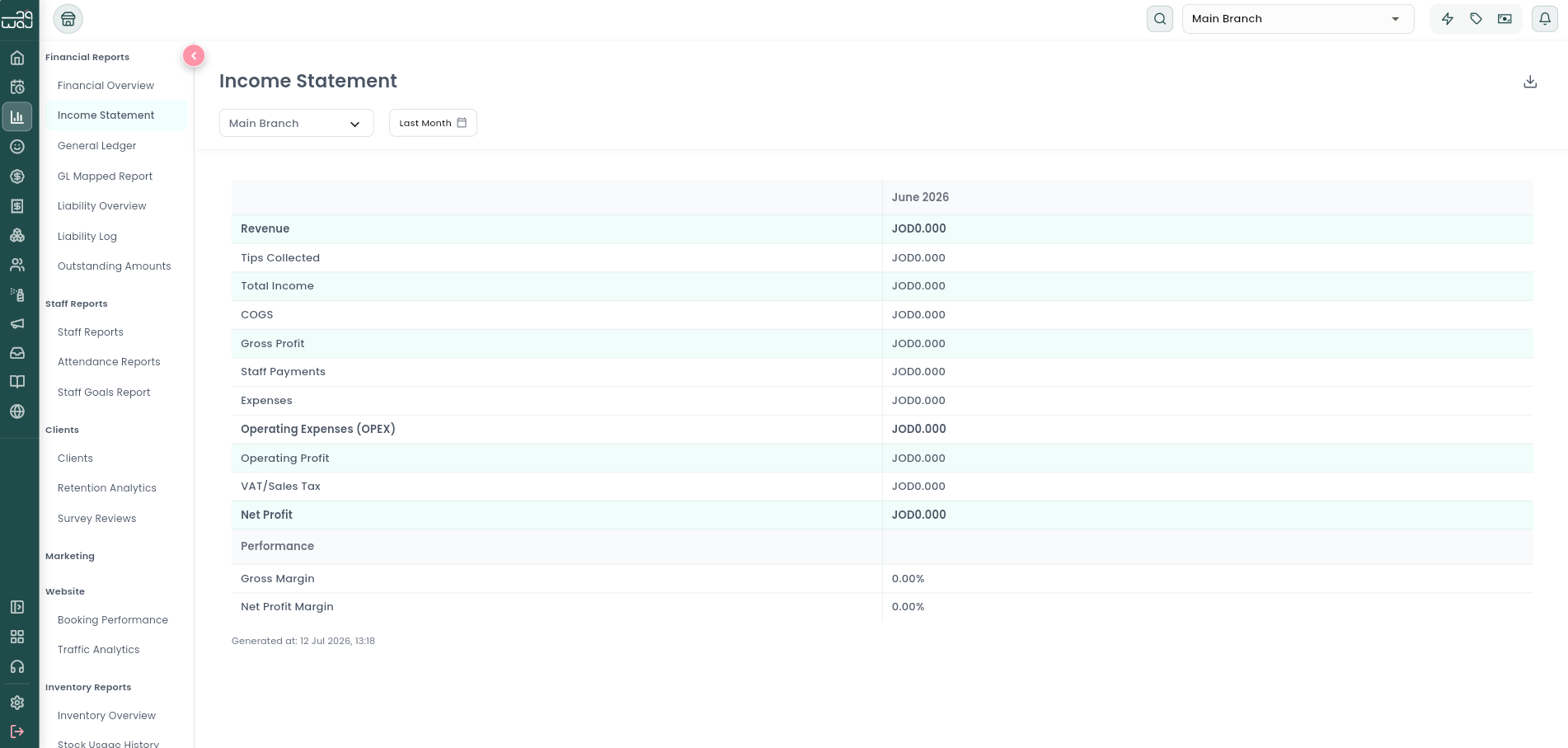Open the stacked cubes inventory icon
The image size is (1568, 748).
click(17, 236)
